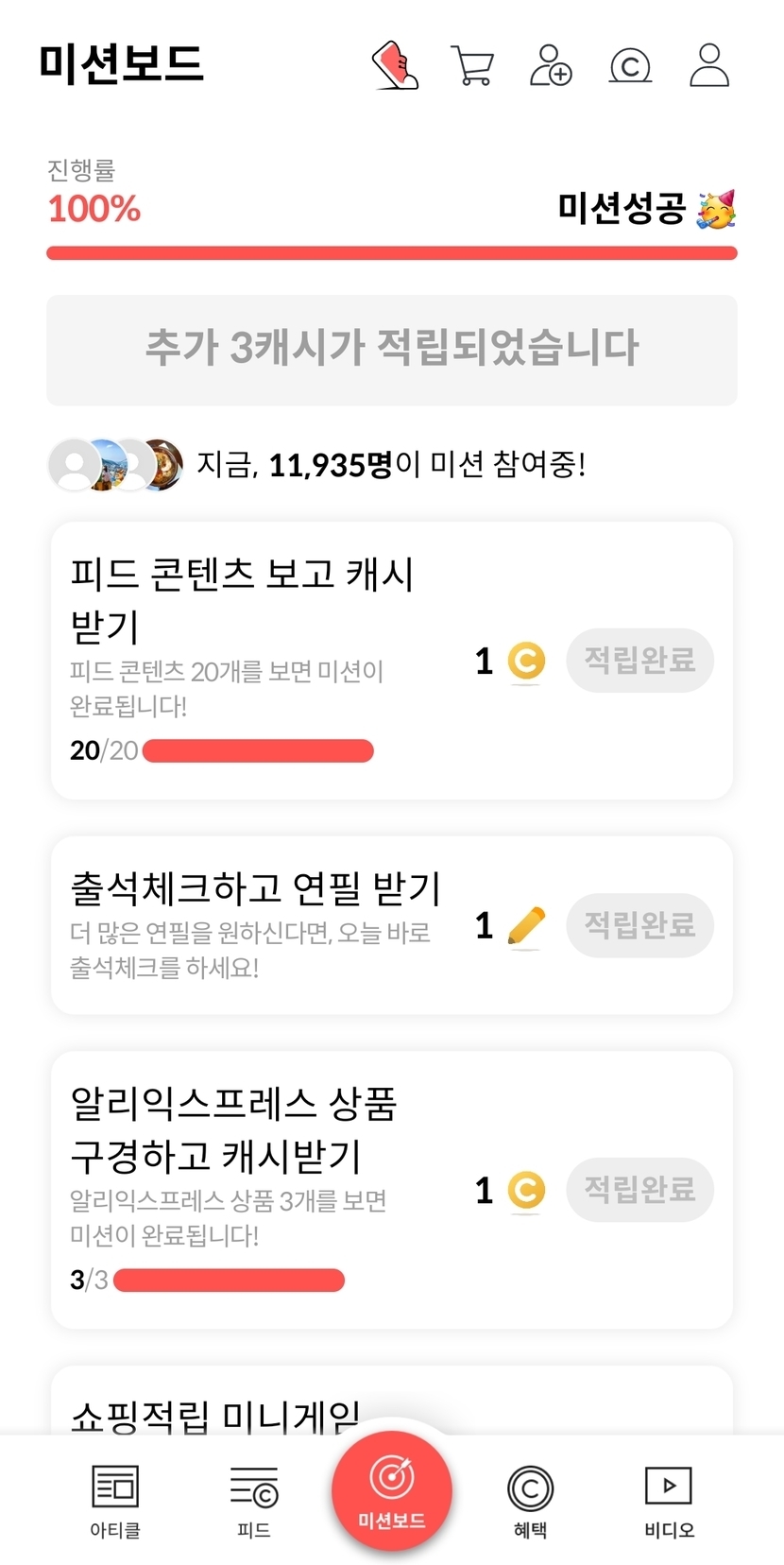The height and width of the screenshot is (1565, 784).
Task: Switch to the 피드 tab
Action: tap(254, 1500)
